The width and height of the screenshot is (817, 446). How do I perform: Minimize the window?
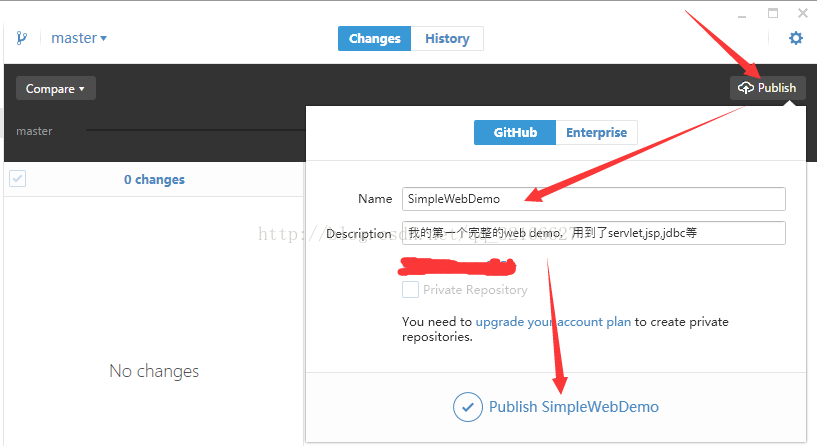point(742,17)
